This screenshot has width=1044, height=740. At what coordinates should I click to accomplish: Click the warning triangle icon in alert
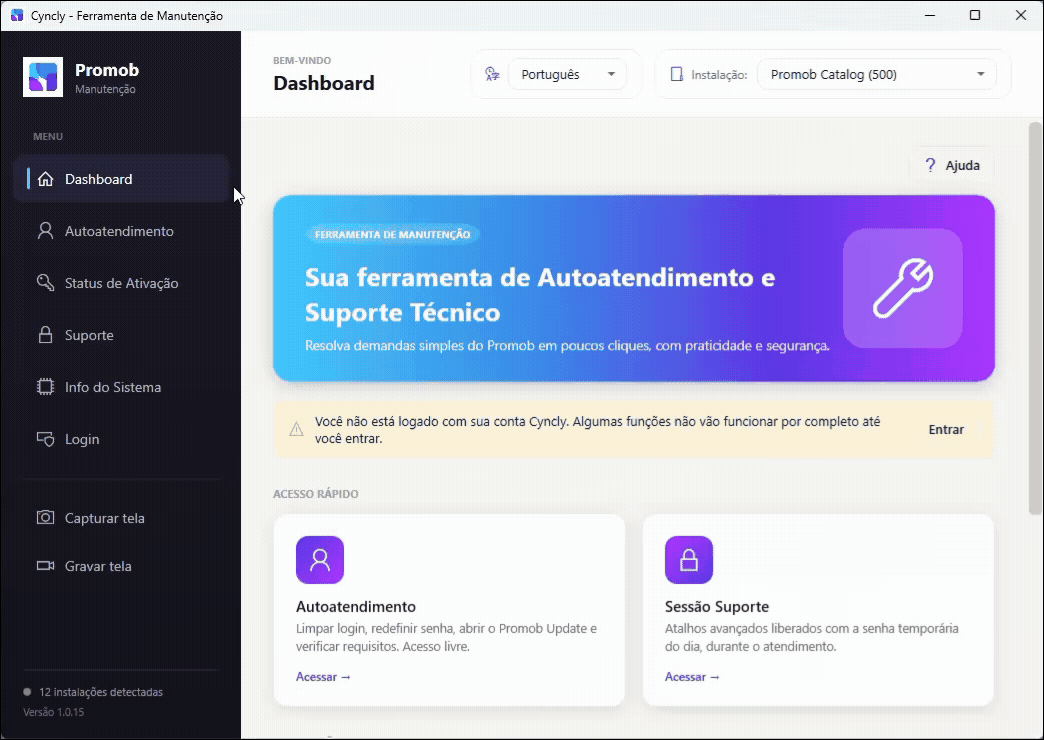[x=296, y=430]
